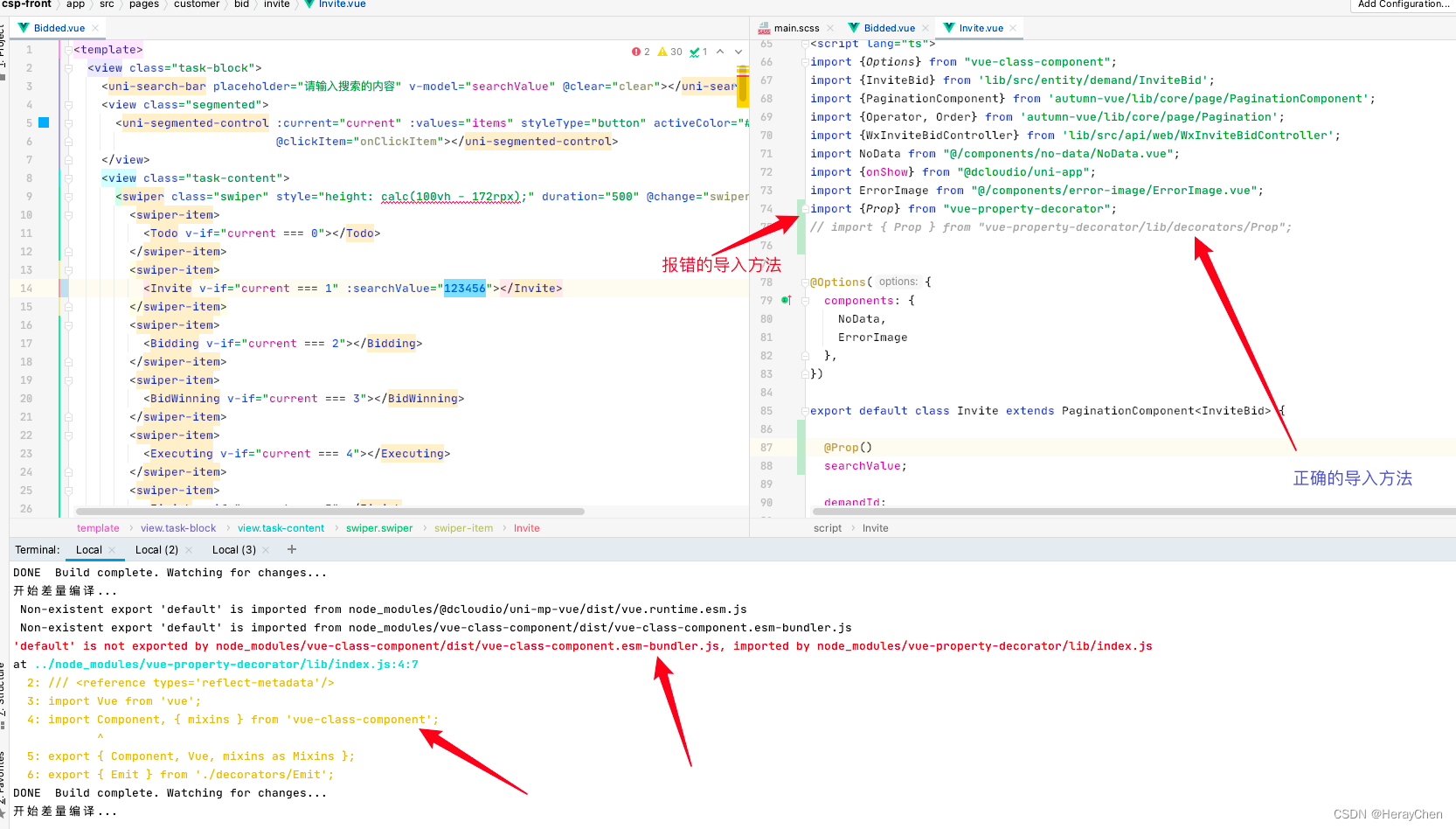Switch to the main.scss tab
The image size is (1456, 829).
pyautogui.click(x=796, y=28)
